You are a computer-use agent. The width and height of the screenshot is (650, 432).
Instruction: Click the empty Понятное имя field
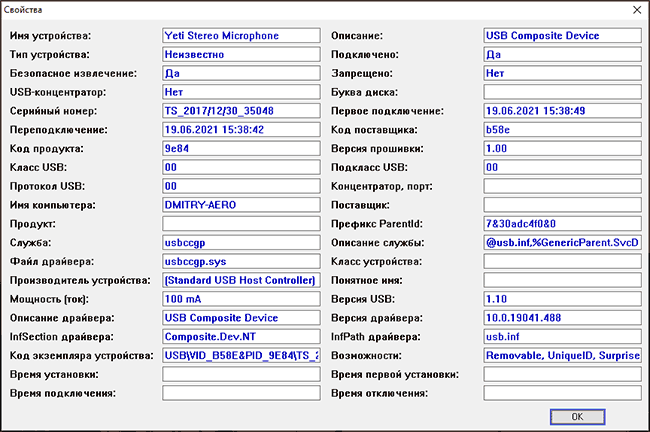tap(563, 280)
